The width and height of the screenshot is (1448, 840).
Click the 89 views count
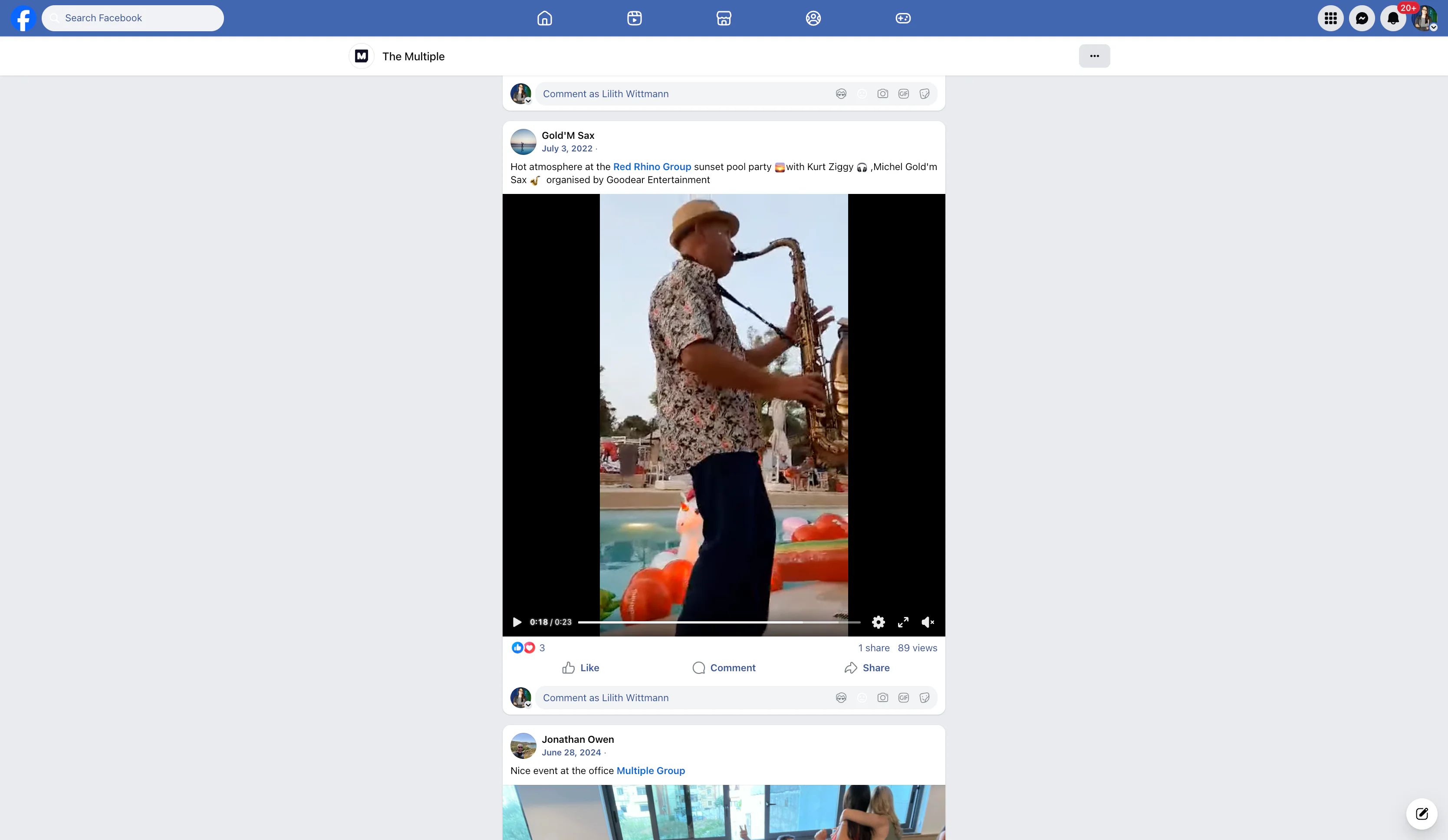tap(917, 647)
